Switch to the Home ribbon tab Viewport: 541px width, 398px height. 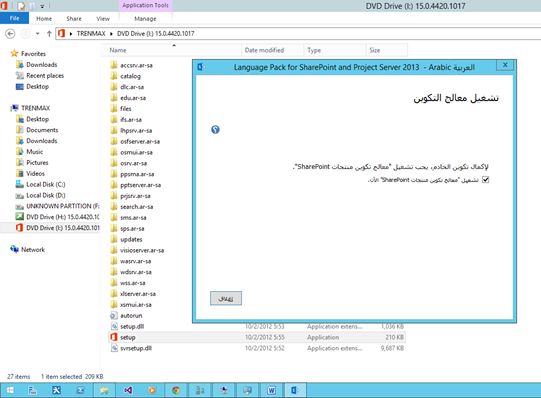[x=44, y=19]
